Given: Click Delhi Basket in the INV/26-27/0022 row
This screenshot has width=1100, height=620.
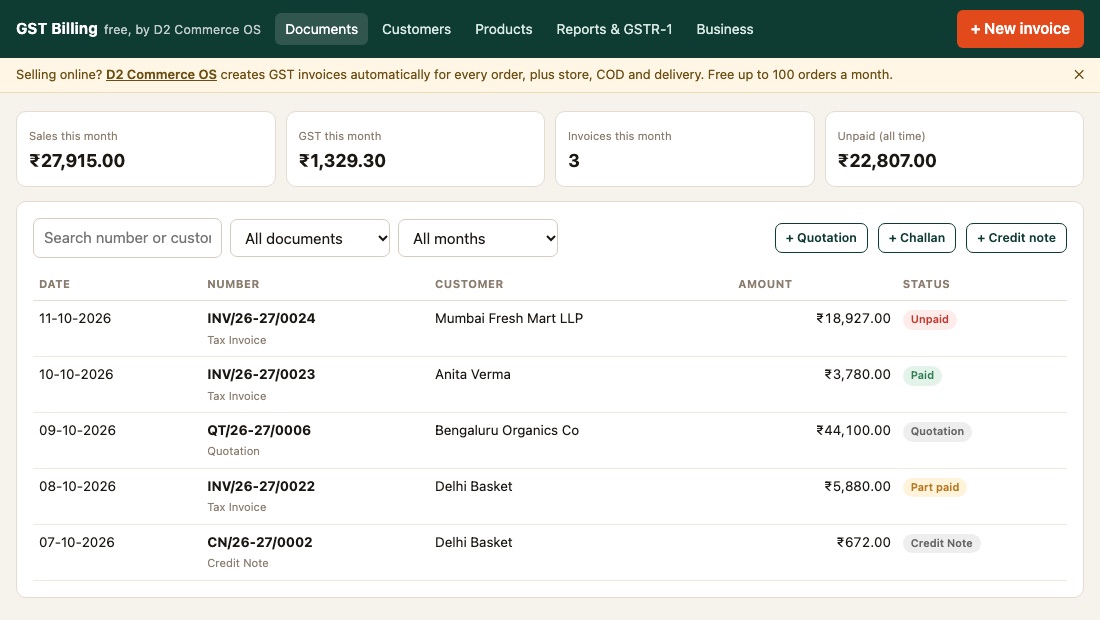Looking at the screenshot, I should click(474, 487).
